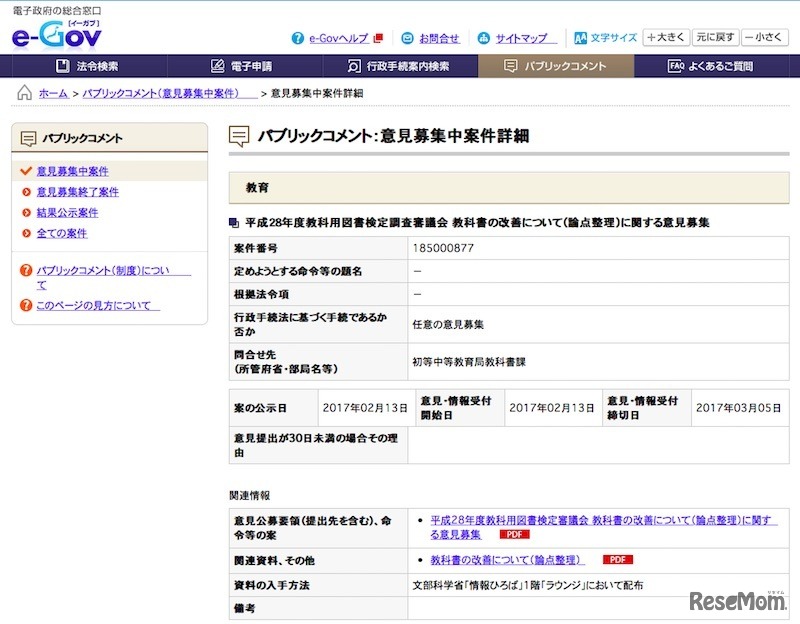Click the お問合せ mail icon

407,38
